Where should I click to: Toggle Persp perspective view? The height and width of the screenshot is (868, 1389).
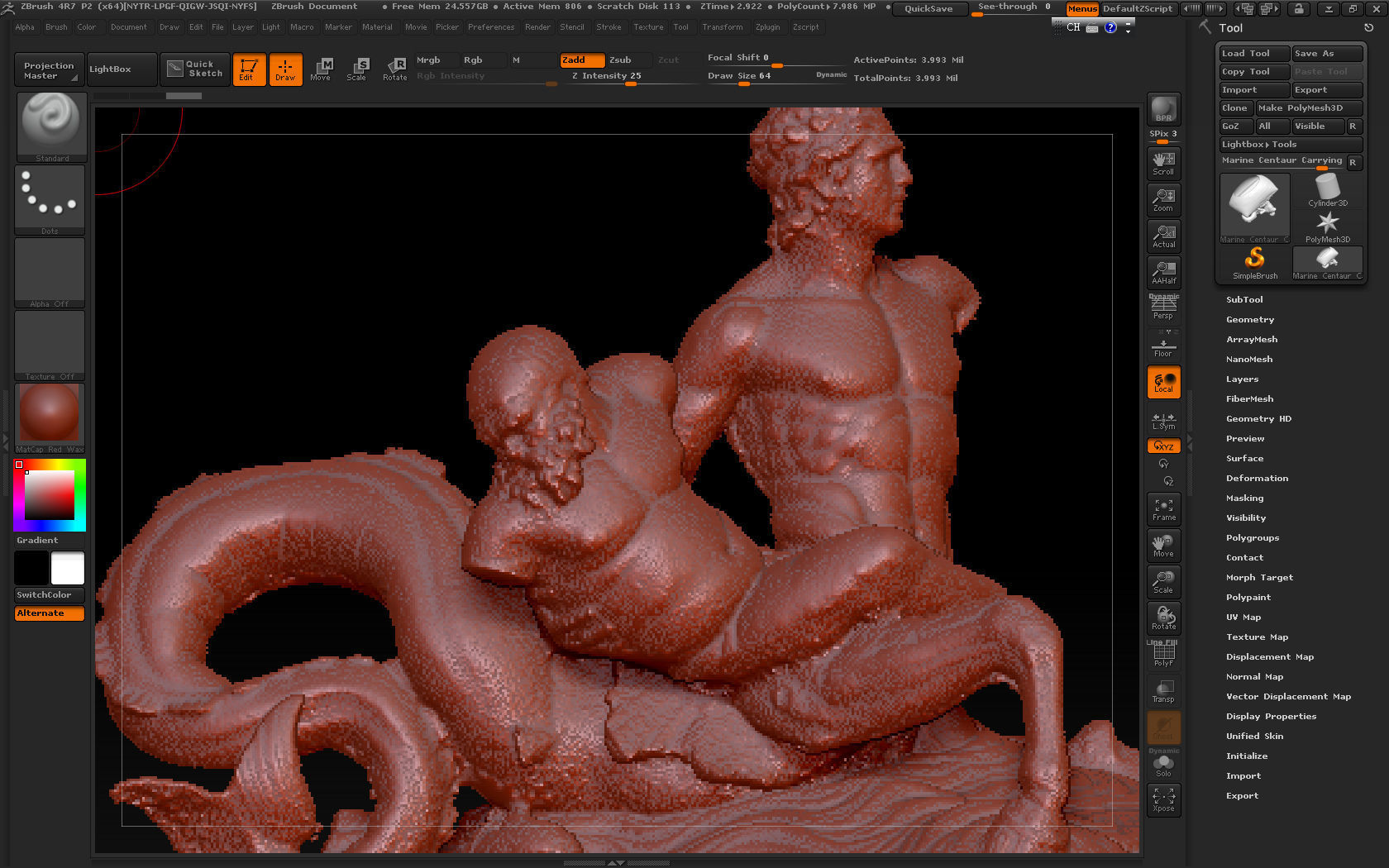tap(1163, 308)
